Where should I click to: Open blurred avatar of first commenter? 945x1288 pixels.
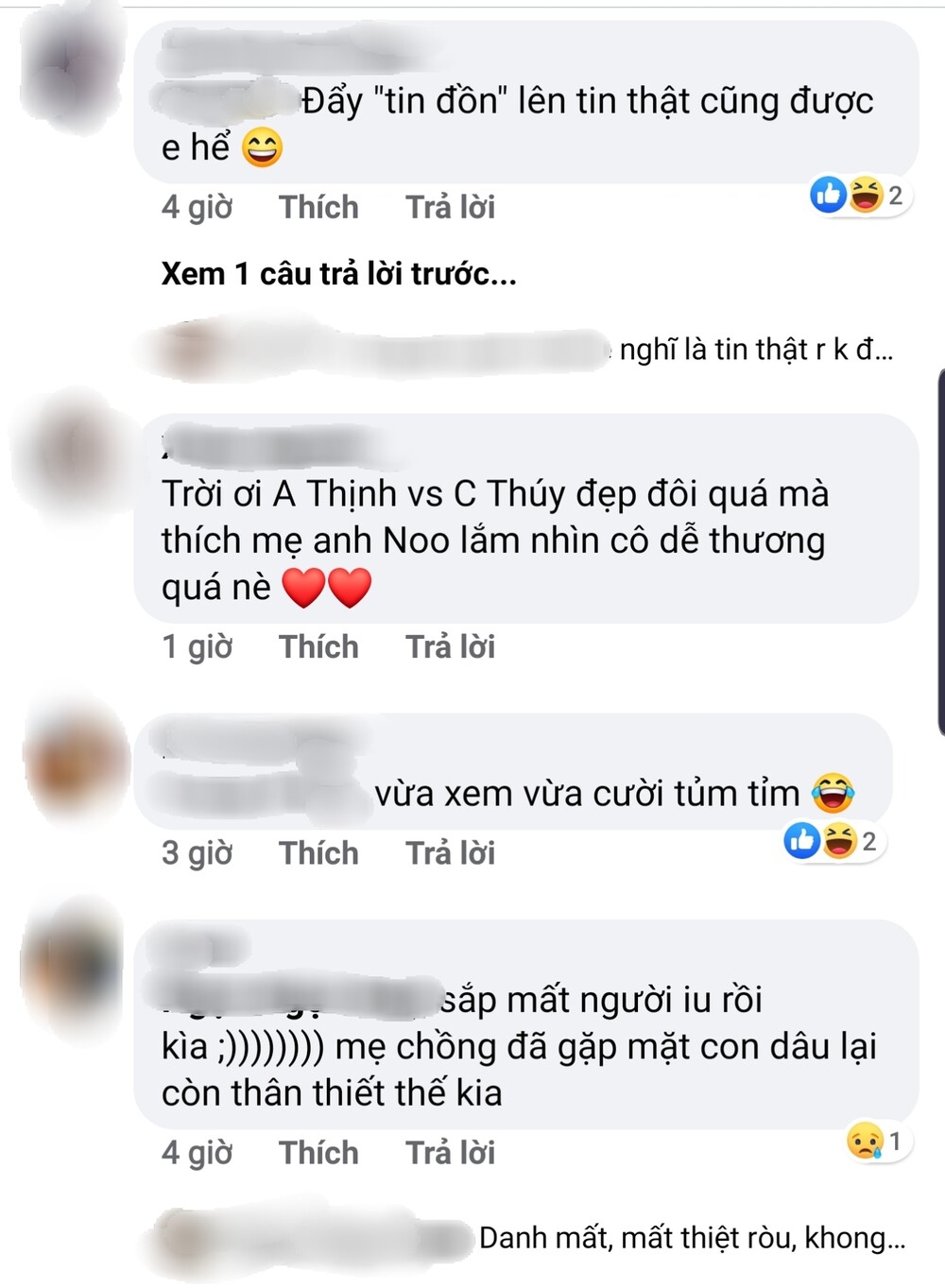pos(71,68)
